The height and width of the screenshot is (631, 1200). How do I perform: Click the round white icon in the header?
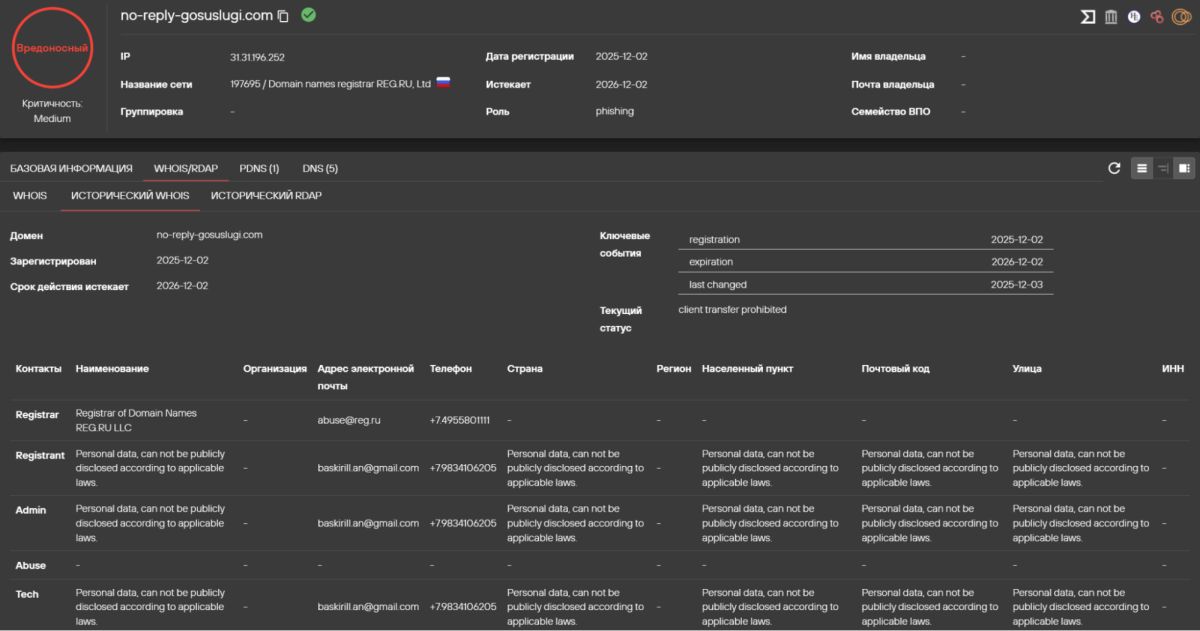[1134, 17]
